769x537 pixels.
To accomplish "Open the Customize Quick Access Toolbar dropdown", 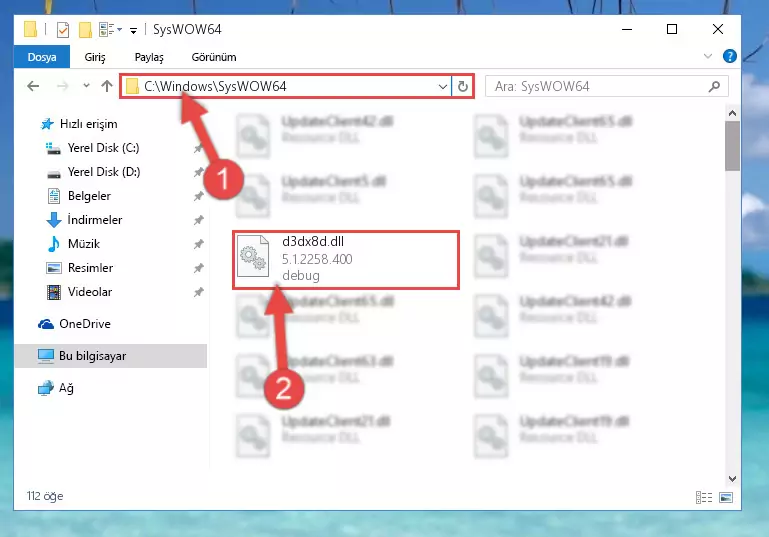I will 133,30.
